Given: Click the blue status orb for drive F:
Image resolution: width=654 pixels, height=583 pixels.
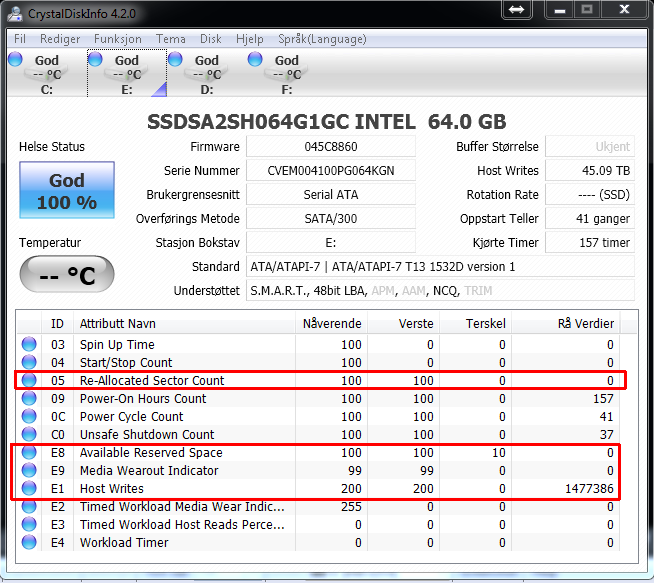Looking at the screenshot, I should [x=255, y=59].
